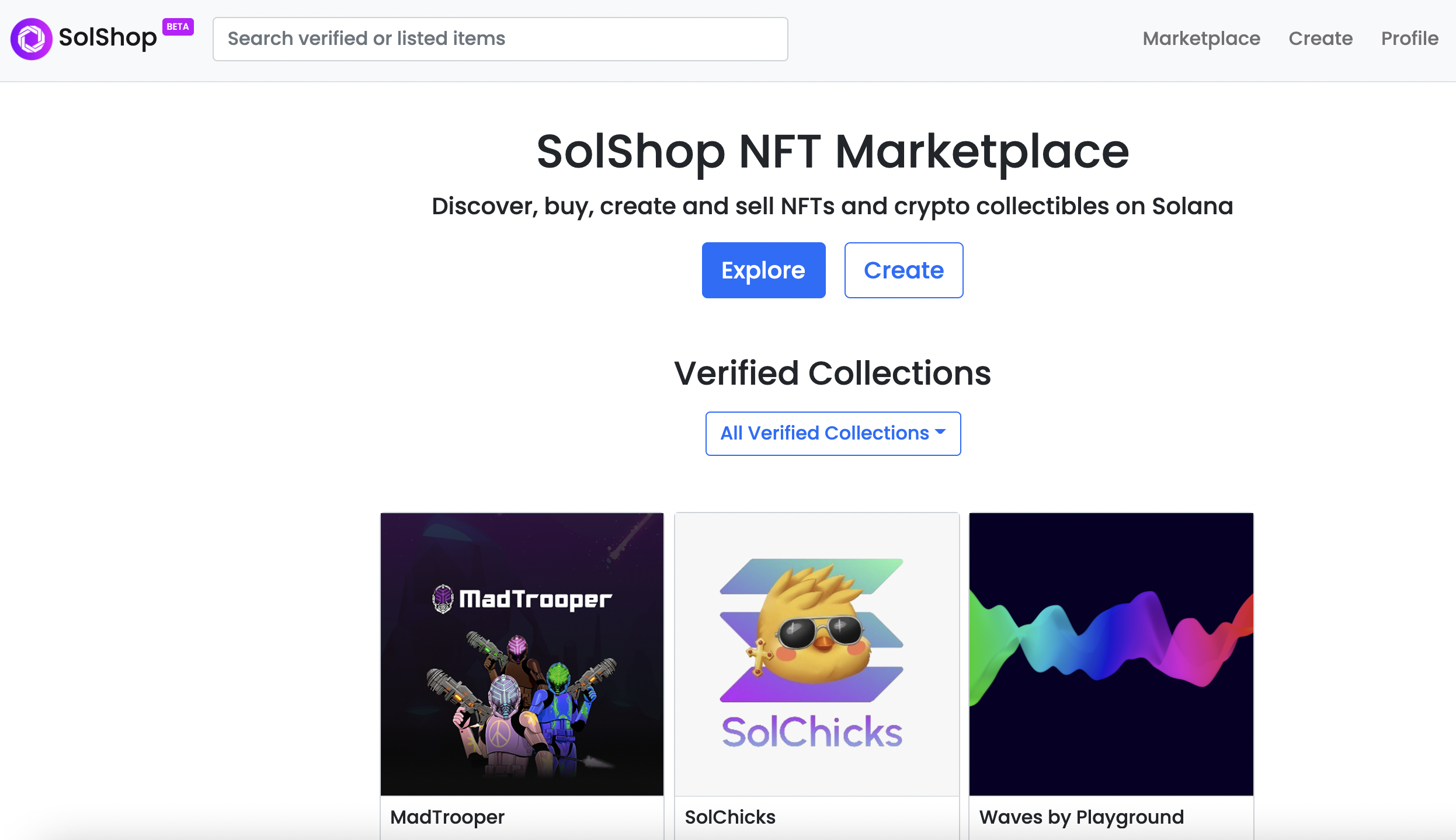Open Marketplace in the top navigation

[x=1201, y=39]
